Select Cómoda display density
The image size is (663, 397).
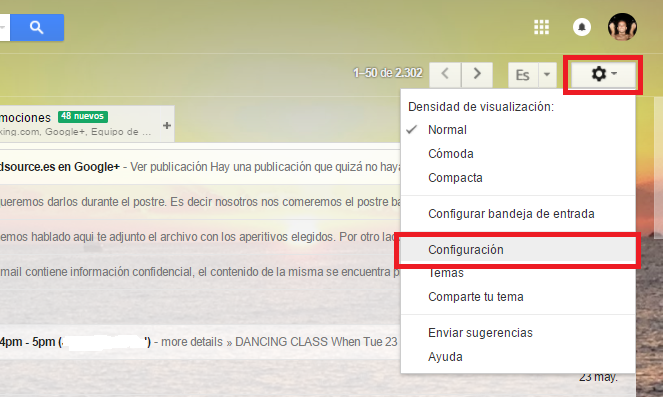518,153
